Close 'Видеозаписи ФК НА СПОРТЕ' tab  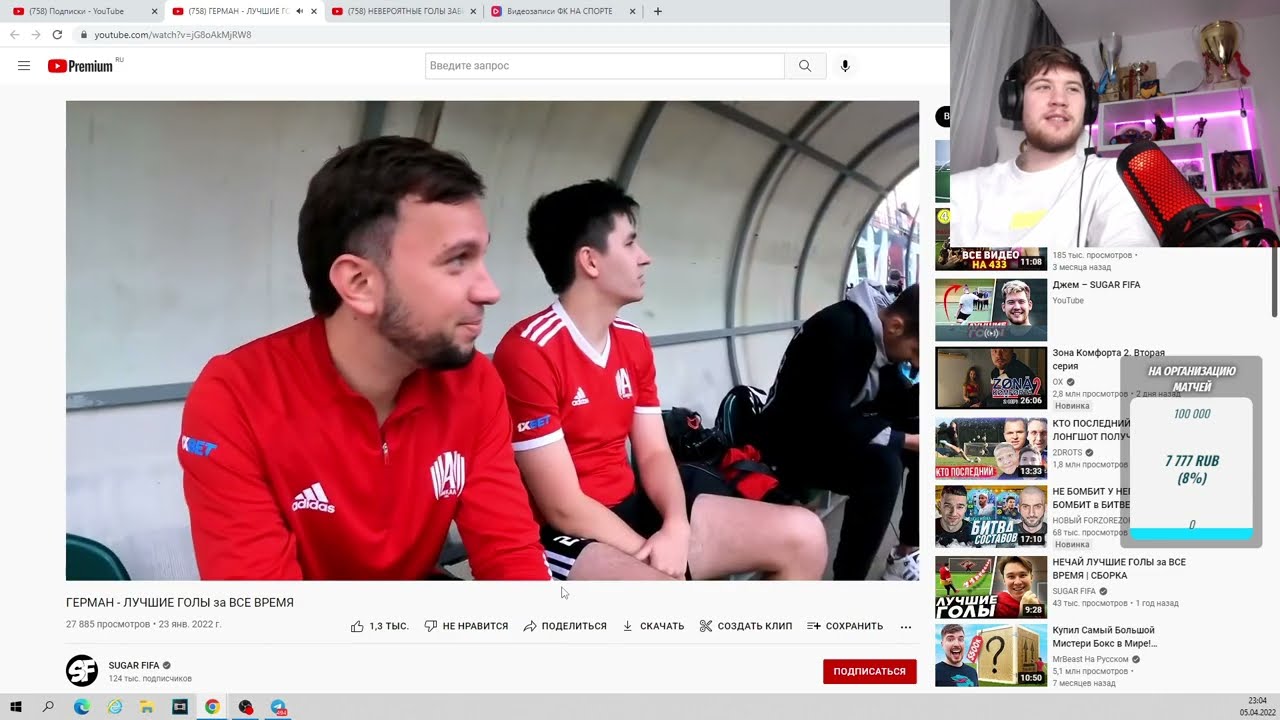pyautogui.click(x=632, y=11)
